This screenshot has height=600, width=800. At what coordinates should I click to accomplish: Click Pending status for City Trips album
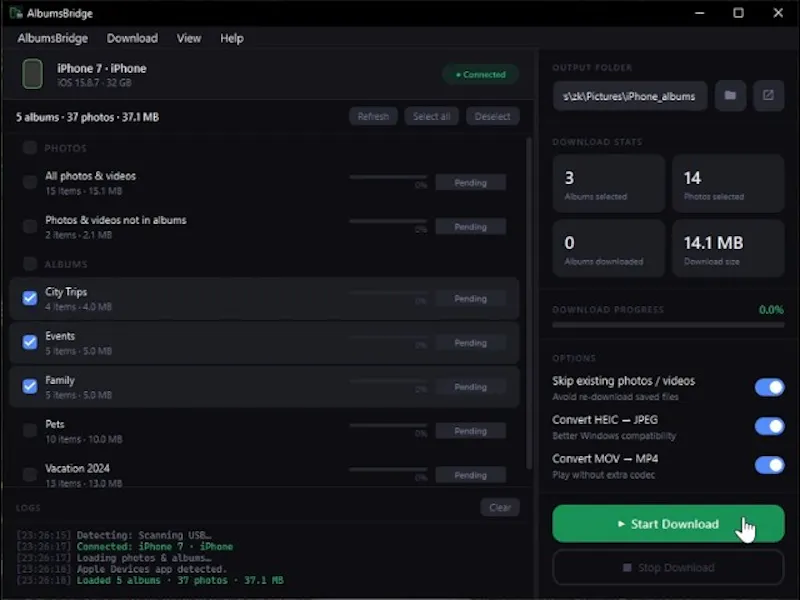point(470,298)
